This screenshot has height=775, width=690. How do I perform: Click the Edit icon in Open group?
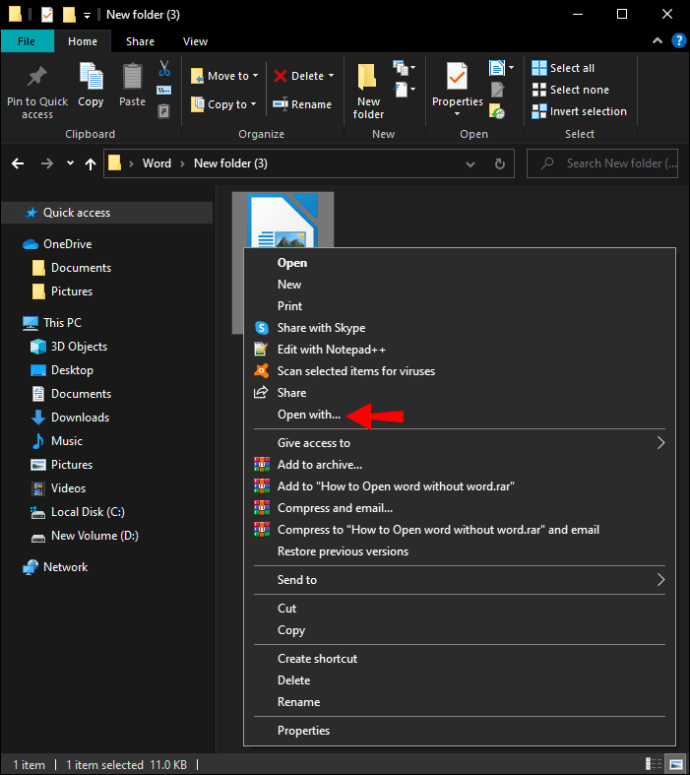(x=497, y=89)
